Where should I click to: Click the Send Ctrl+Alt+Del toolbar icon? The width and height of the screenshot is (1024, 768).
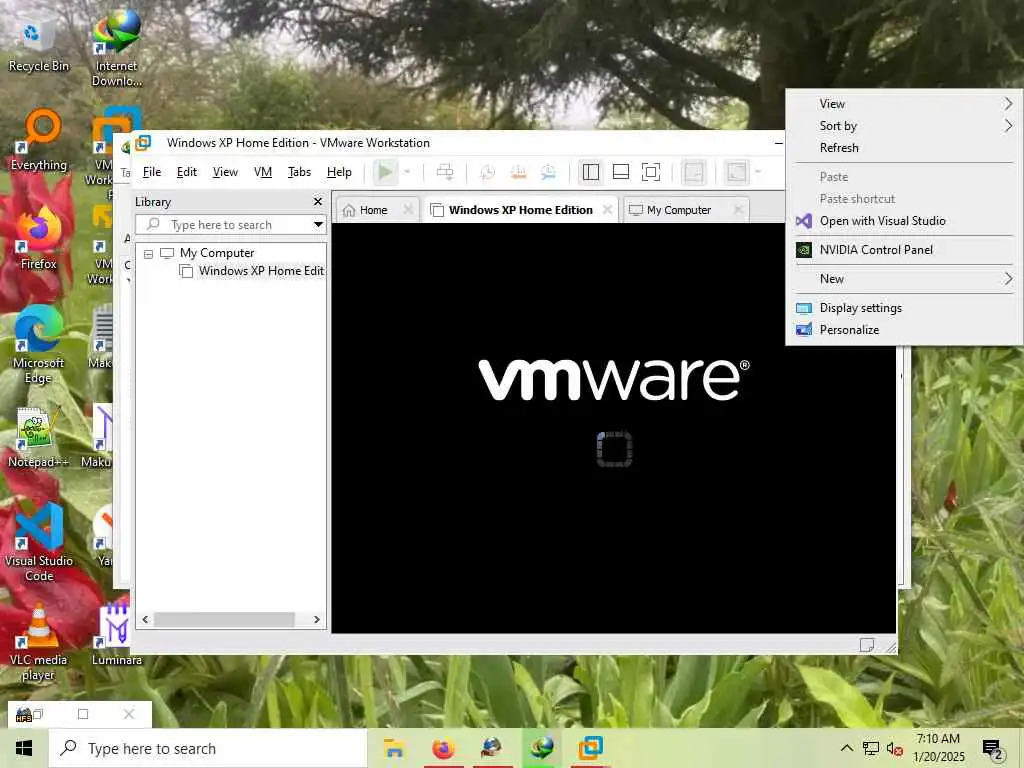(445, 172)
